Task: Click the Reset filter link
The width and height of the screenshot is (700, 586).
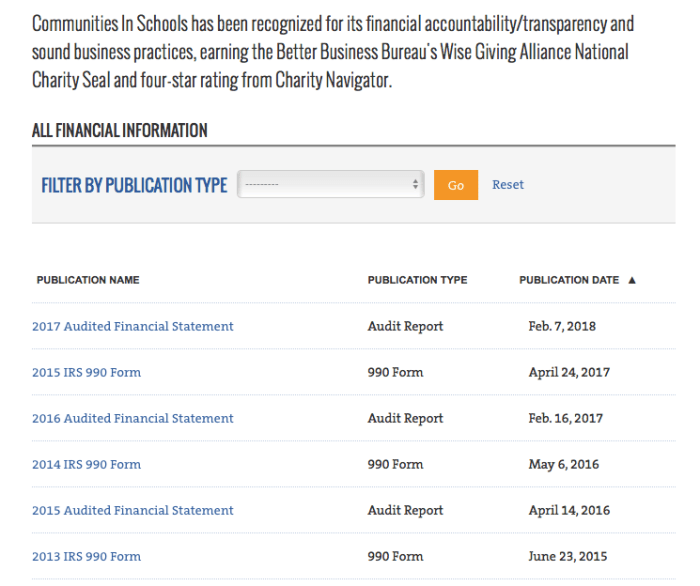Action: (x=507, y=185)
